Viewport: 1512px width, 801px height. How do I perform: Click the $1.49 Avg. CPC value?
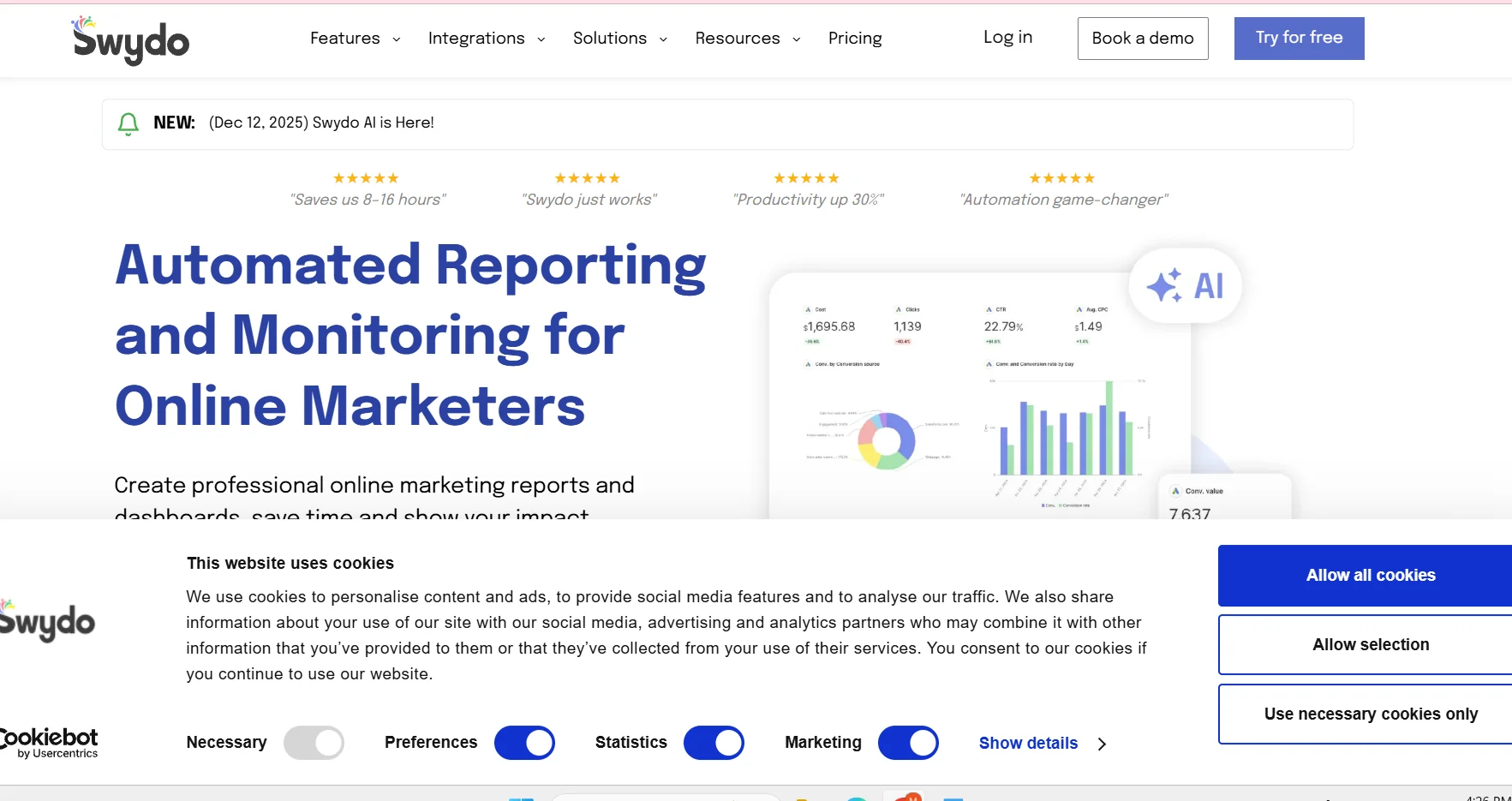(x=1089, y=326)
